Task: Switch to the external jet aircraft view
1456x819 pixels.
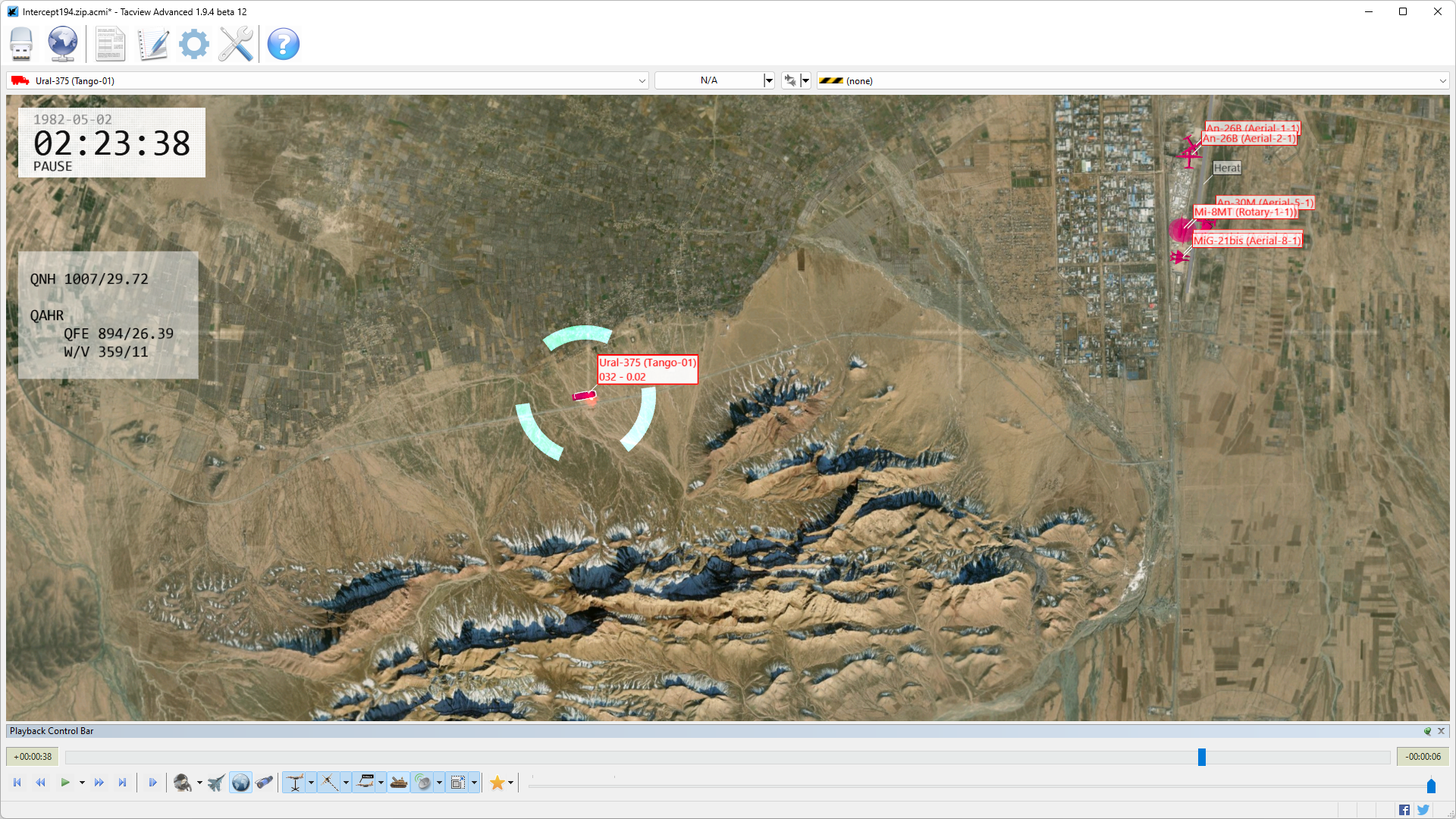Action: click(x=216, y=783)
